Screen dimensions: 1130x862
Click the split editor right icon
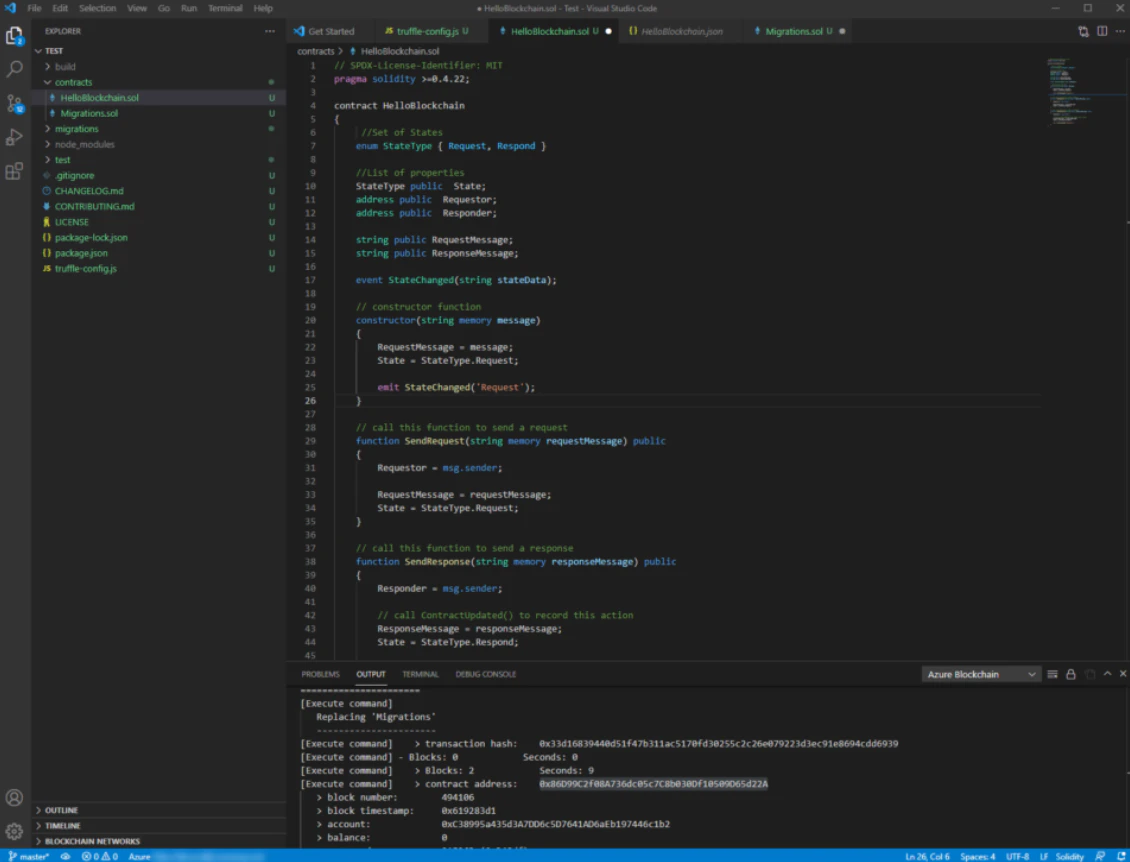tap(1102, 31)
